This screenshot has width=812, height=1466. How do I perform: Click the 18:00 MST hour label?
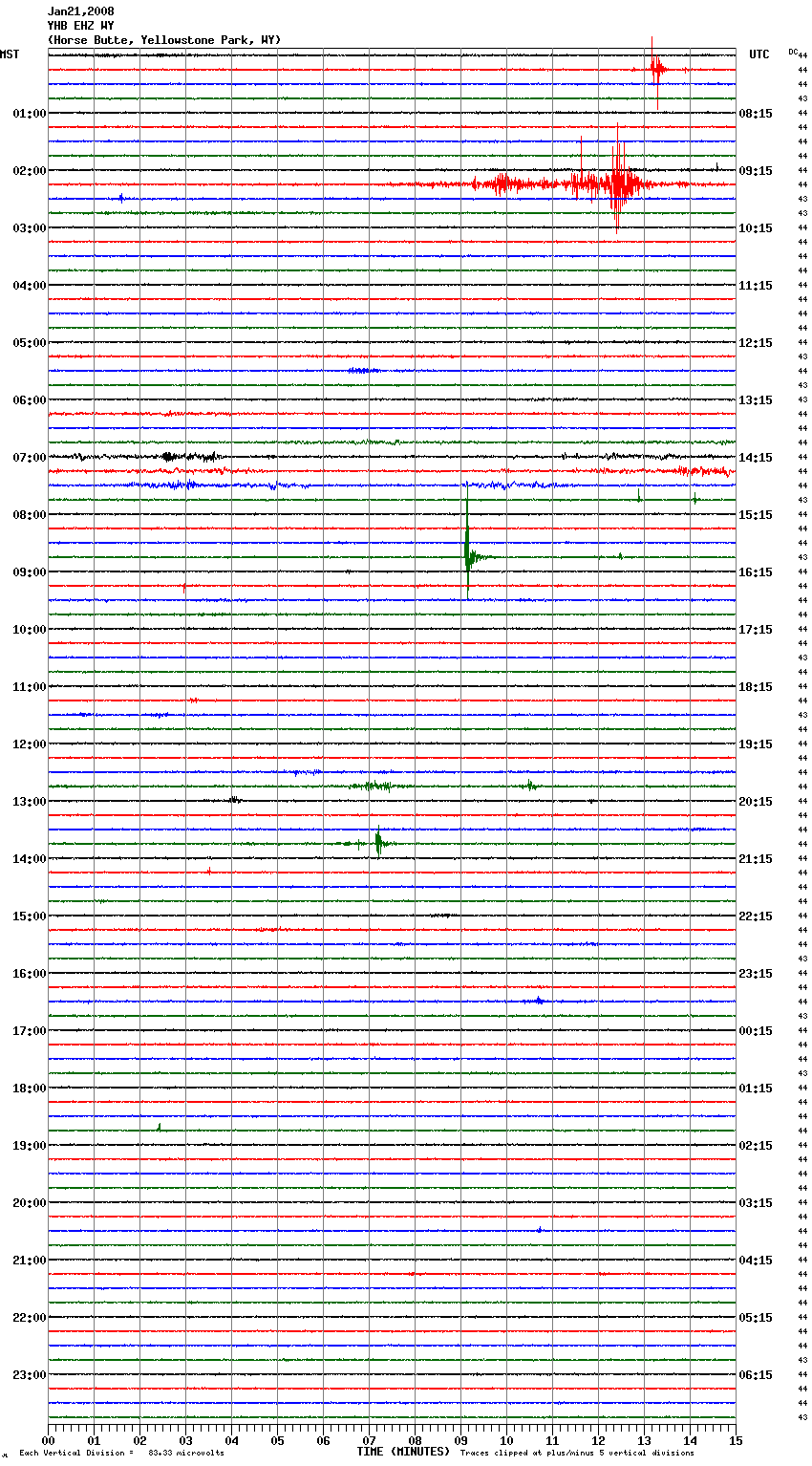pyautogui.click(x=29, y=1089)
